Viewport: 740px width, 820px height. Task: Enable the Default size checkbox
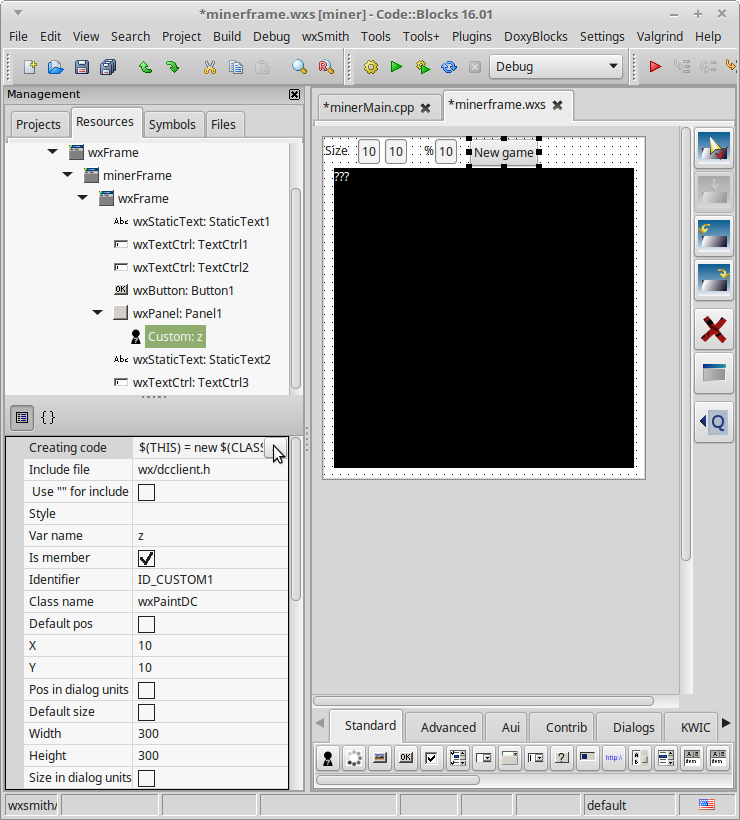point(146,712)
